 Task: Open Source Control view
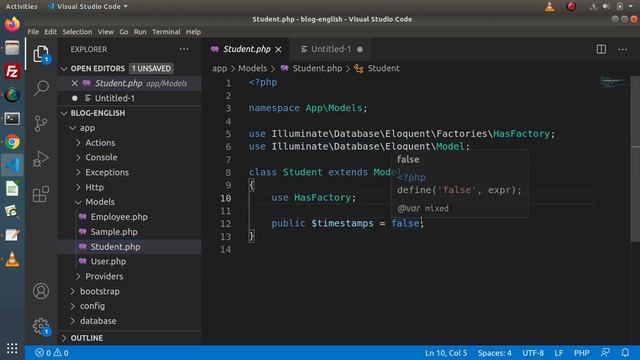(41, 123)
